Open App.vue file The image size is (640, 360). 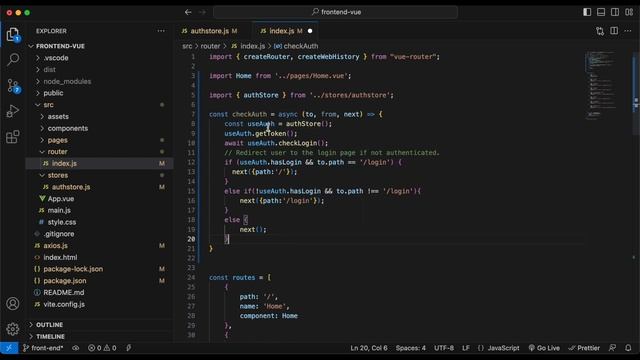[60, 199]
